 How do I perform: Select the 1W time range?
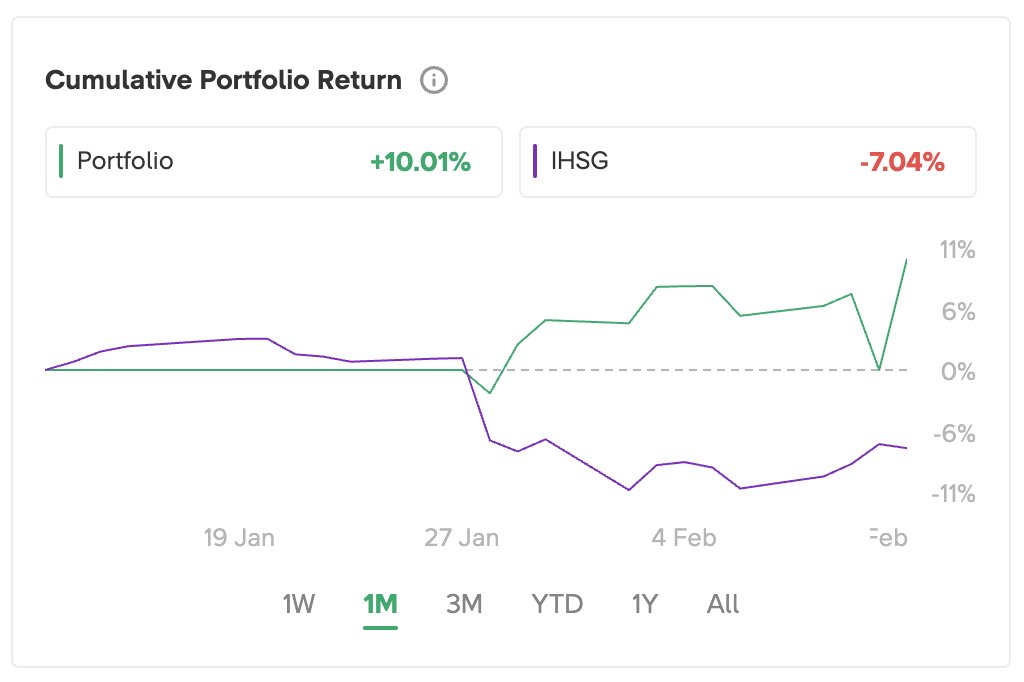coord(298,604)
